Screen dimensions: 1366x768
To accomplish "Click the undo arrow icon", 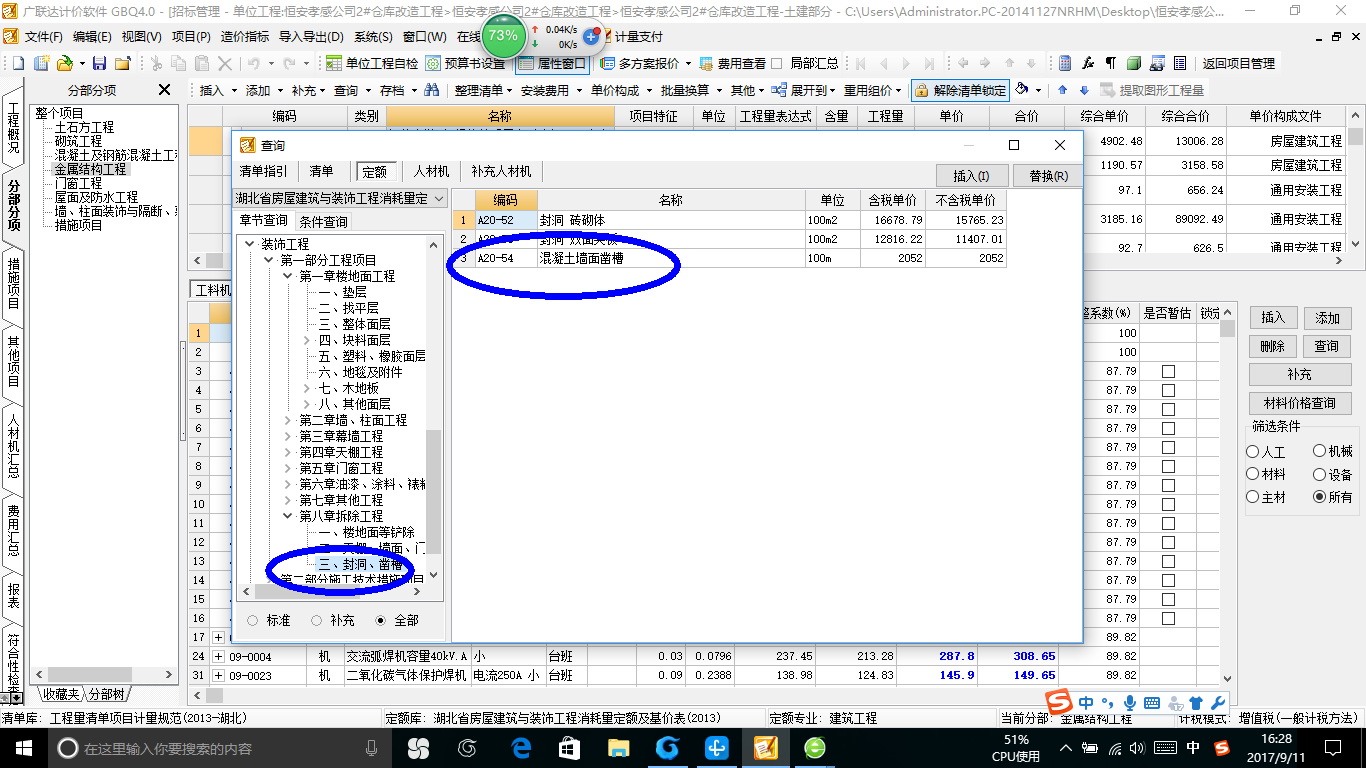I will point(255,63).
